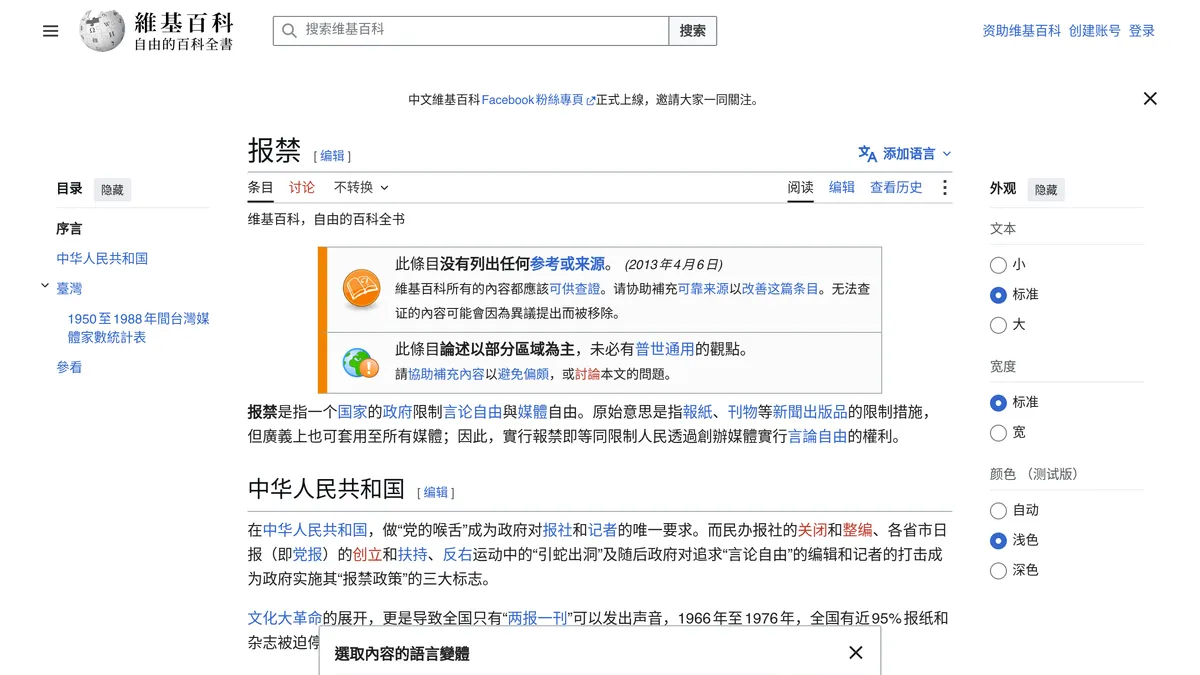This screenshot has height=675, width=1200.
Task: Open 登录 login link
Action: point(1142,31)
